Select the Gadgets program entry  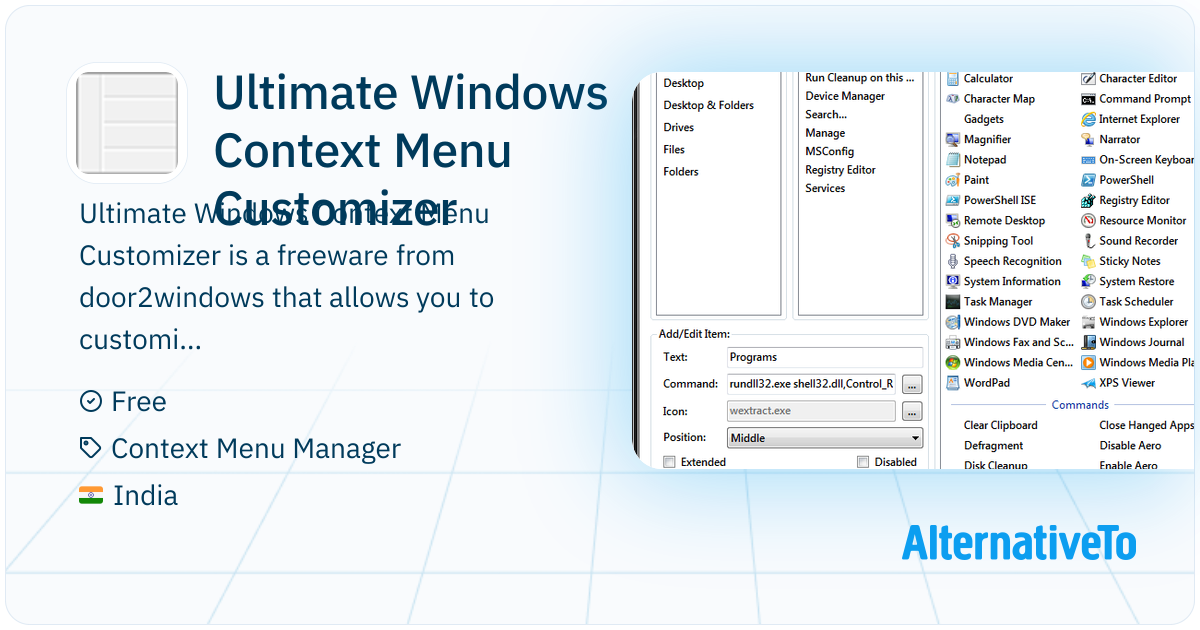[983, 119]
